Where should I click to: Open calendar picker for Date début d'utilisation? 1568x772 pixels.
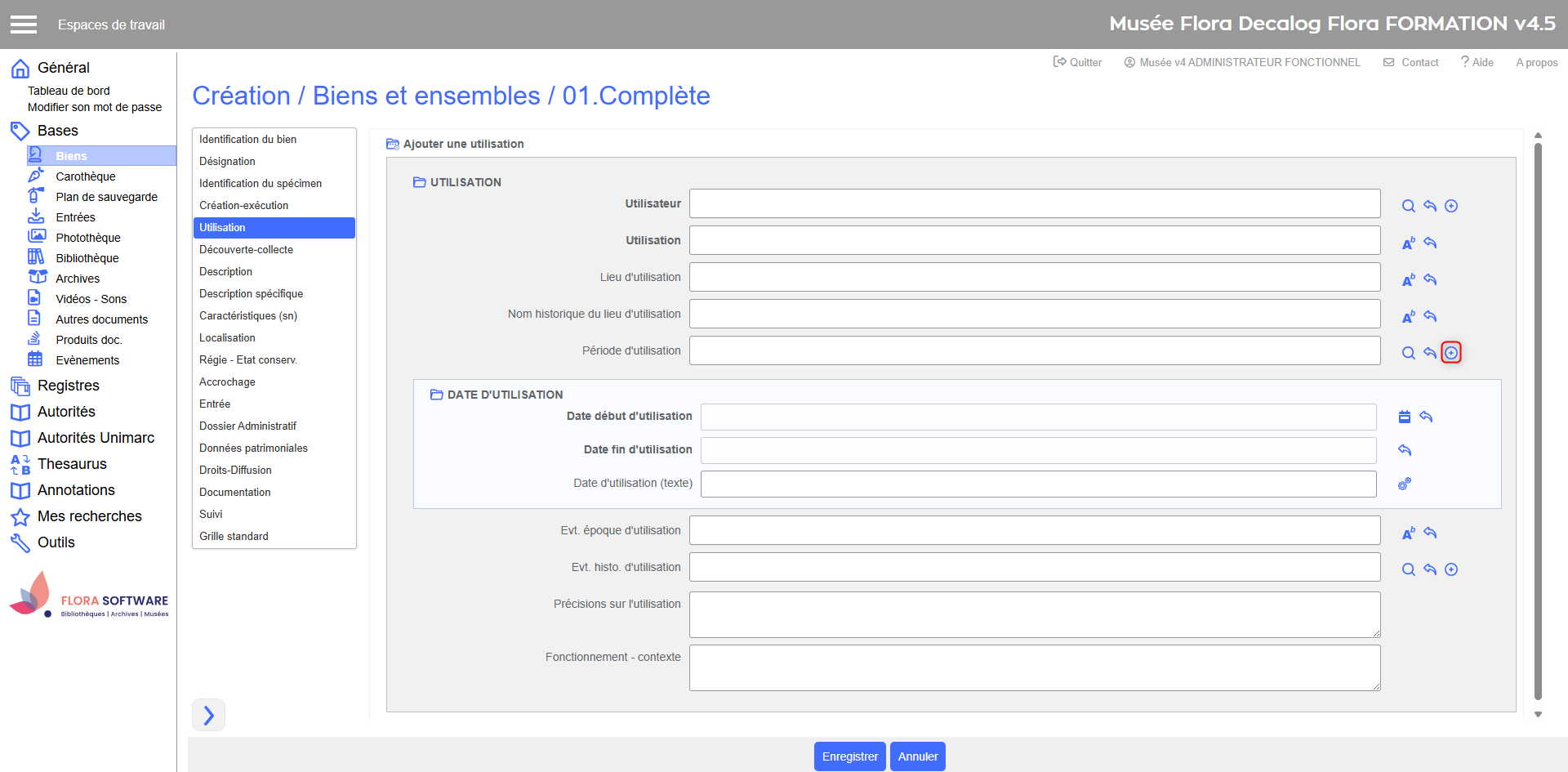pyautogui.click(x=1404, y=417)
